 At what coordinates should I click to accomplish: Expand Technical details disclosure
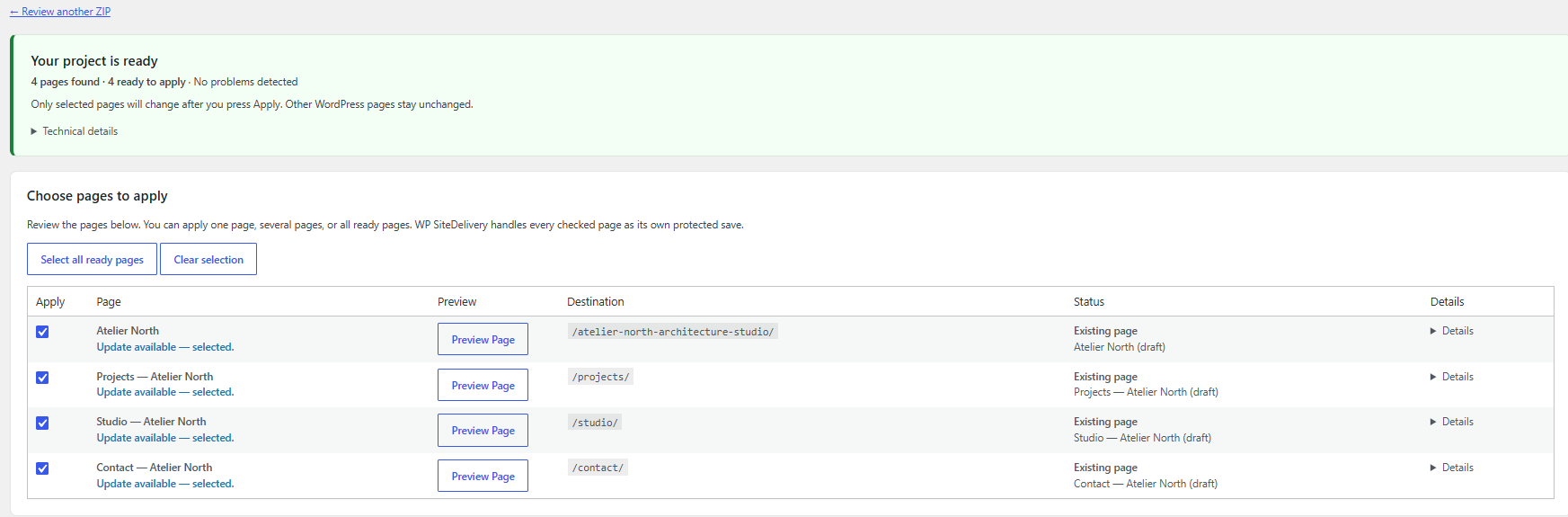click(x=75, y=131)
